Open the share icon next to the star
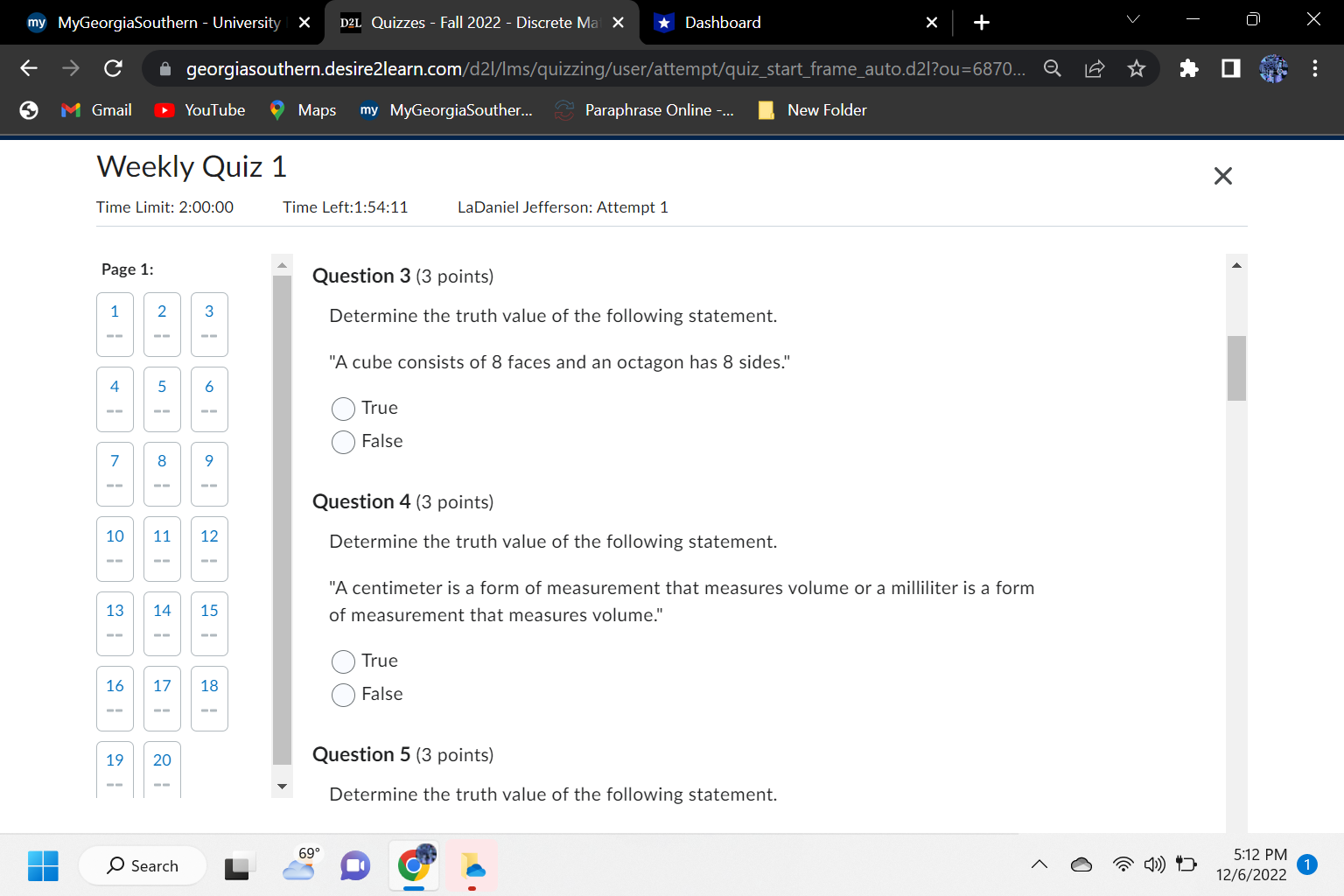The width and height of the screenshot is (1344, 896). point(1094,68)
